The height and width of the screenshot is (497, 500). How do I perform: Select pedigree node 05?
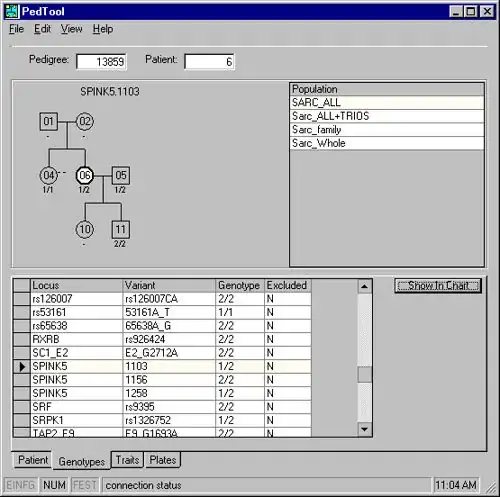point(121,175)
